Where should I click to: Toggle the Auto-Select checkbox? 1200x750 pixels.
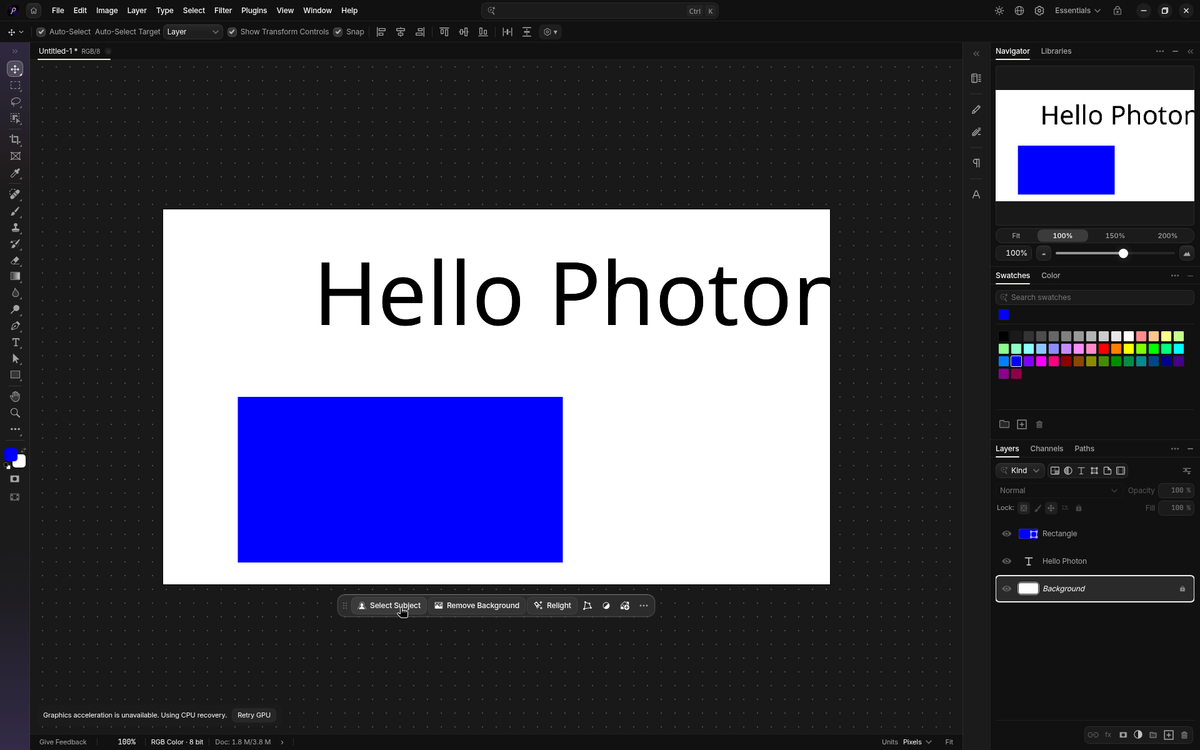(x=41, y=32)
